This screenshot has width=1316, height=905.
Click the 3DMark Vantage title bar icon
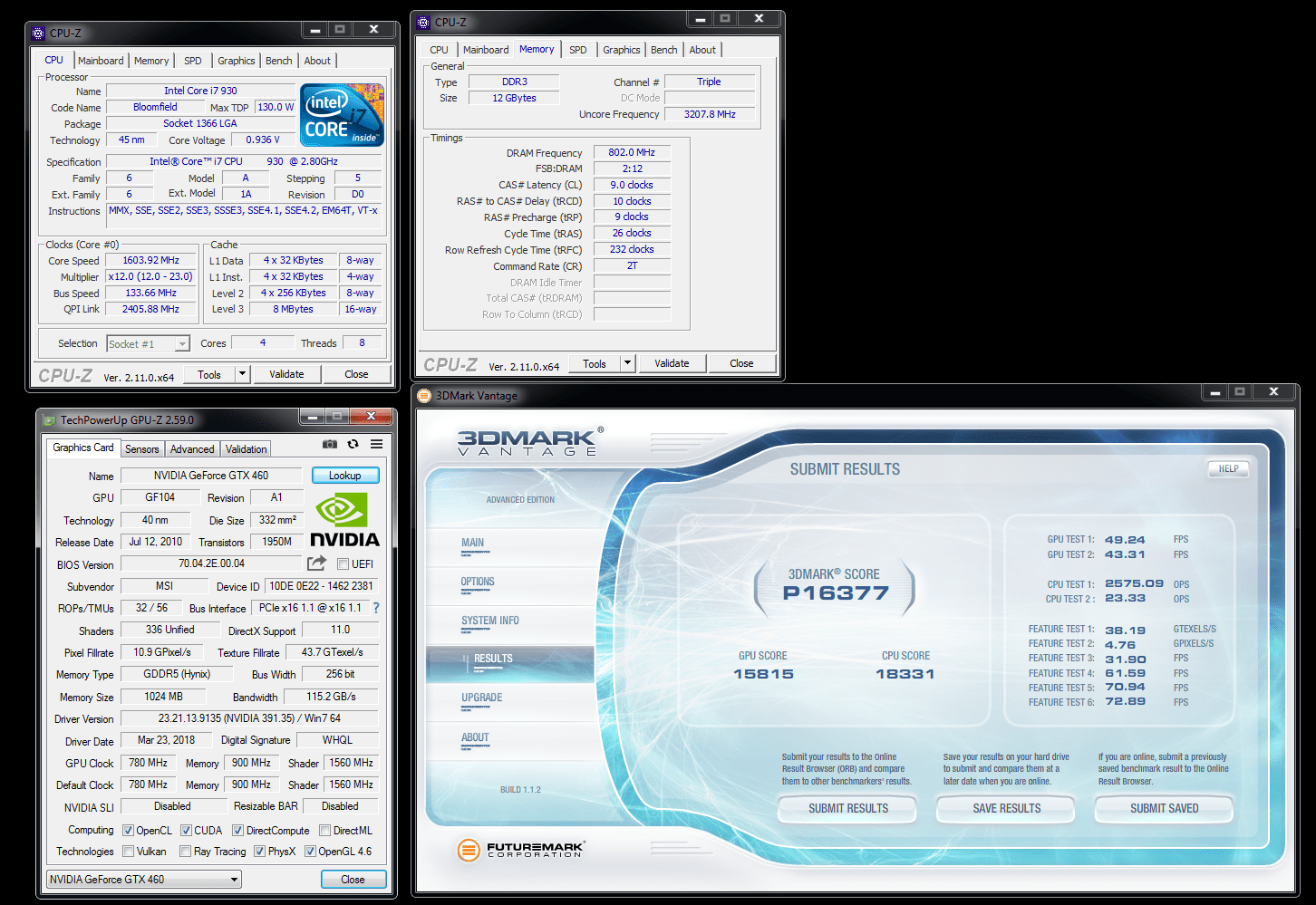[x=424, y=395]
